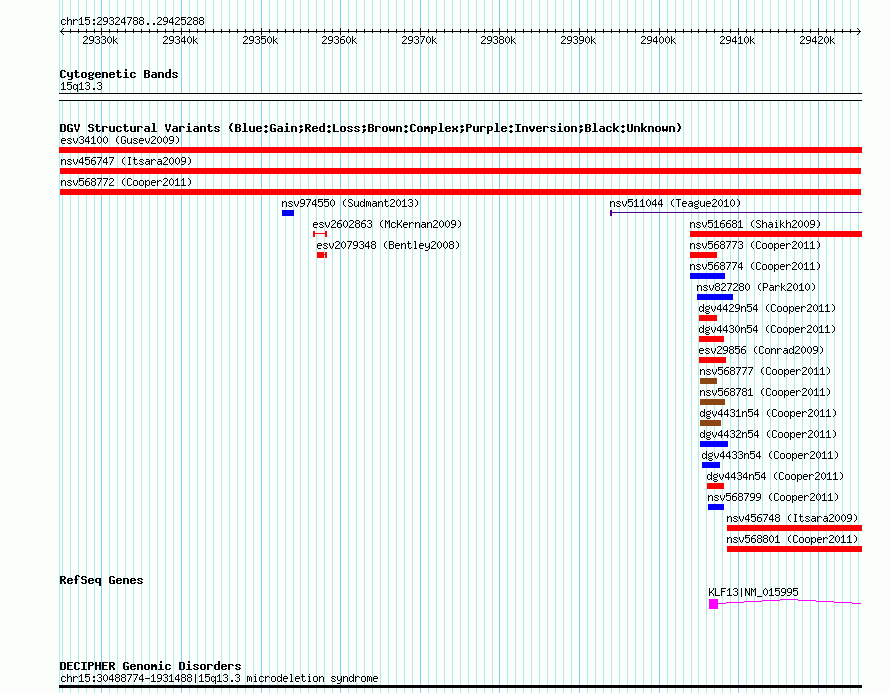Open the dgv4431n54 (Cooper2011) label
Viewport: 890px width, 693px height.
click(x=768, y=413)
